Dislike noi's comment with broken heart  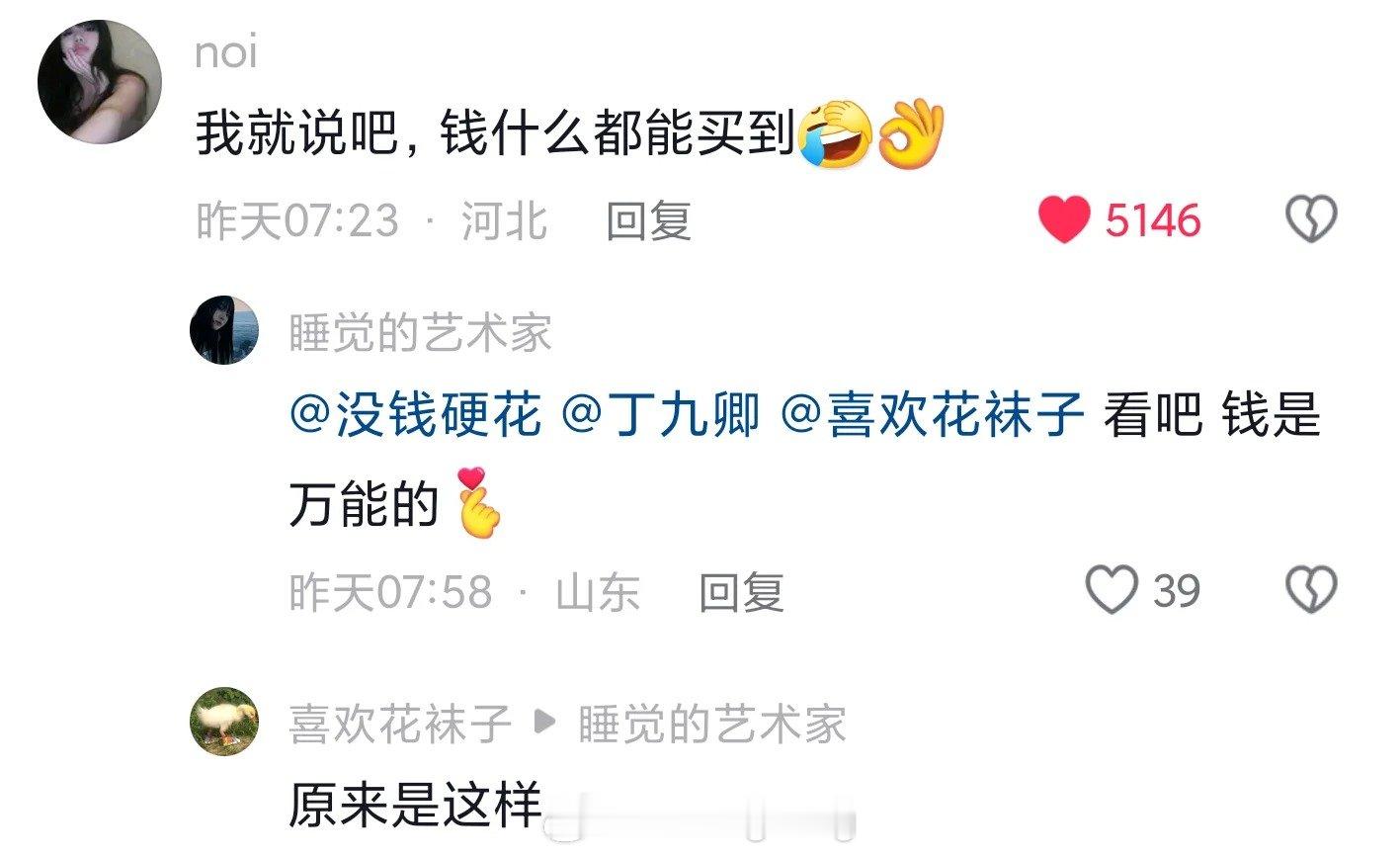tap(1311, 219)
